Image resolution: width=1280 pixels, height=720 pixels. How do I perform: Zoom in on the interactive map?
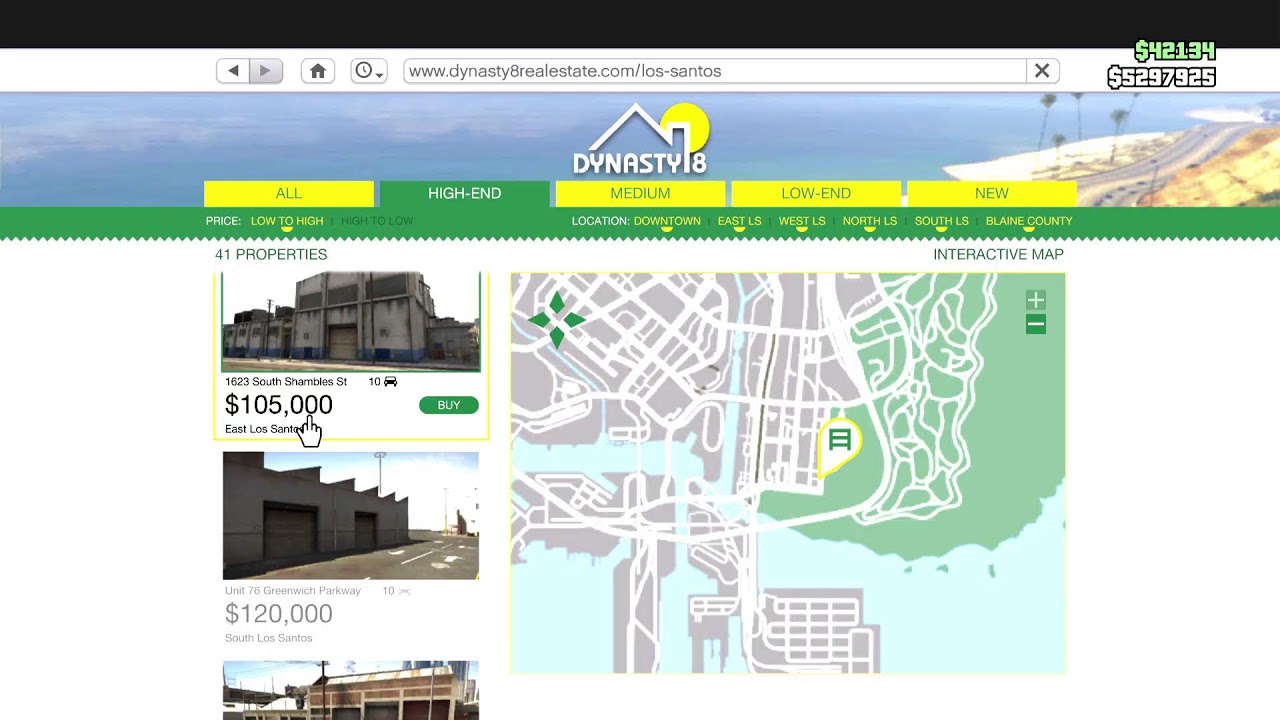1036,300
